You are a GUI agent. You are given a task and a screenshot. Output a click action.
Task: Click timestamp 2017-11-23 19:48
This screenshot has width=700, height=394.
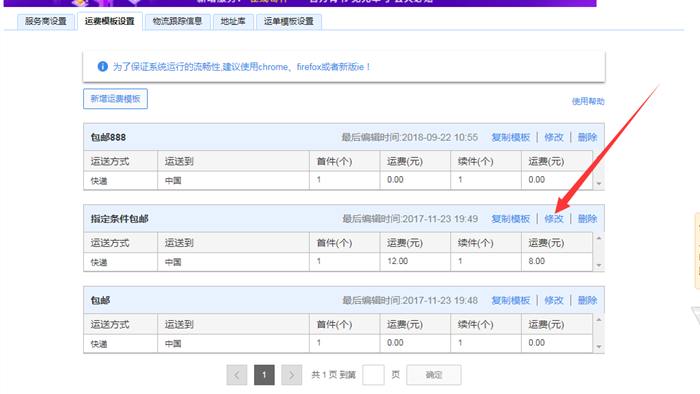440,301
